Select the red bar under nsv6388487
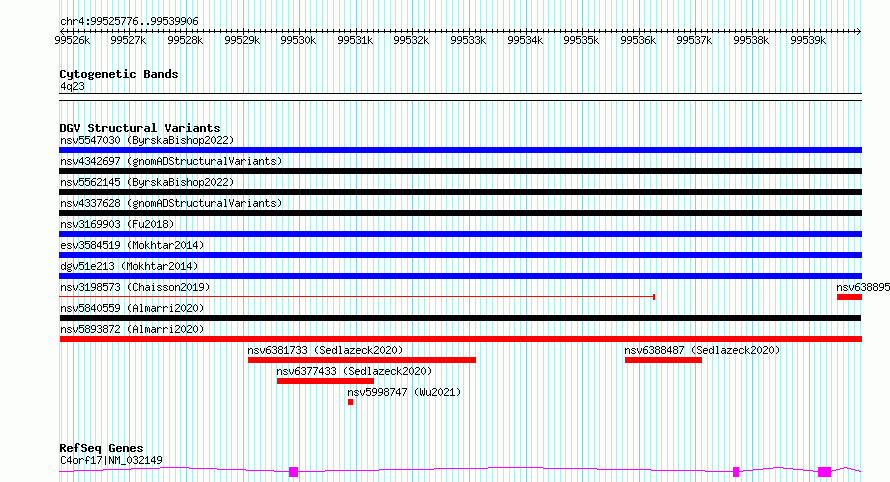The image size is (890, 482). coord(663,360)
